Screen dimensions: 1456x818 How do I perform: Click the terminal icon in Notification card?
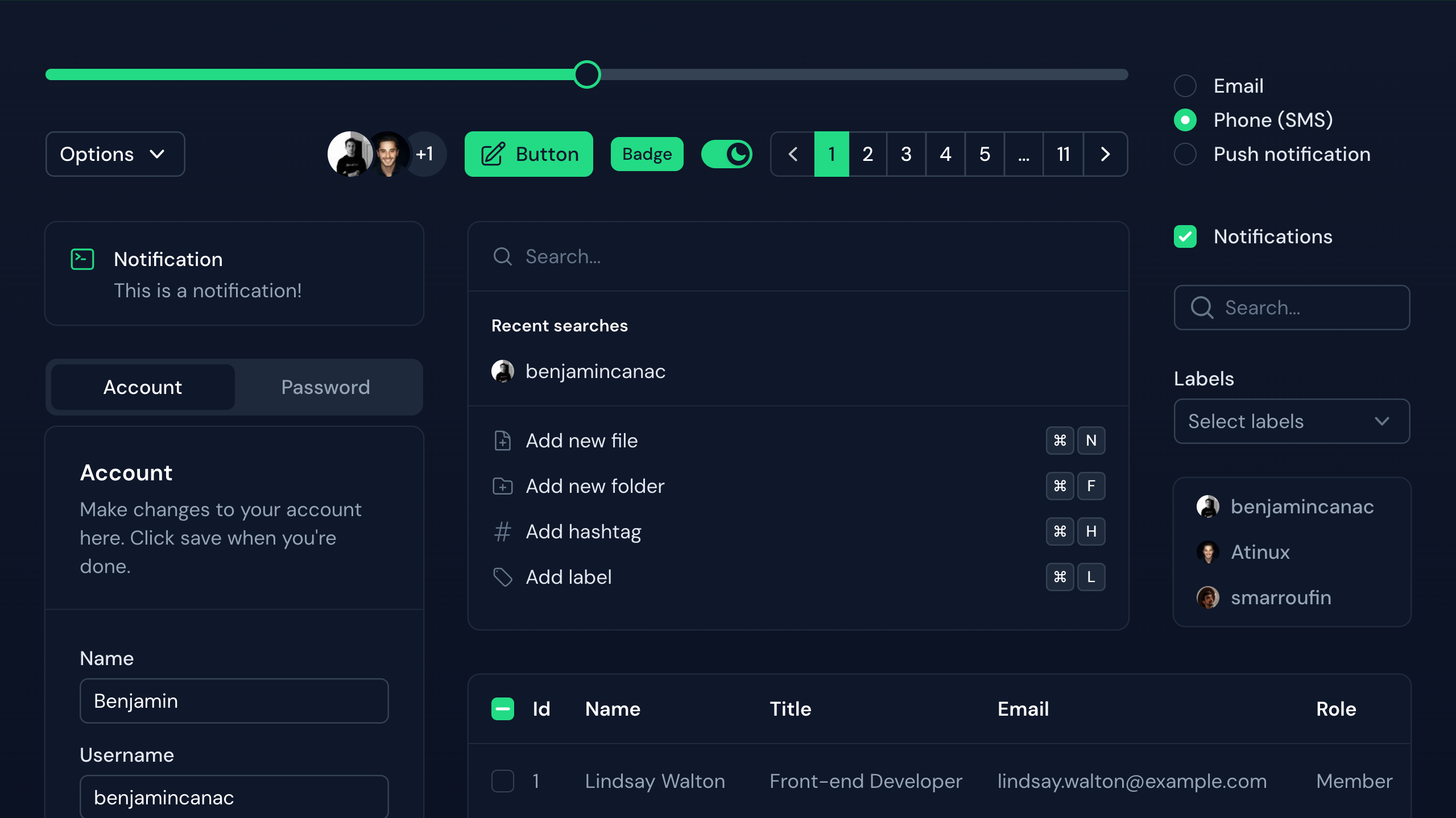(x=82, y=259)
